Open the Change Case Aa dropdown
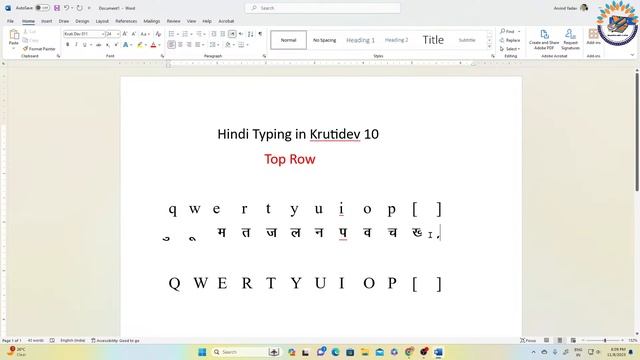640x360 pixels. point(145,34)
